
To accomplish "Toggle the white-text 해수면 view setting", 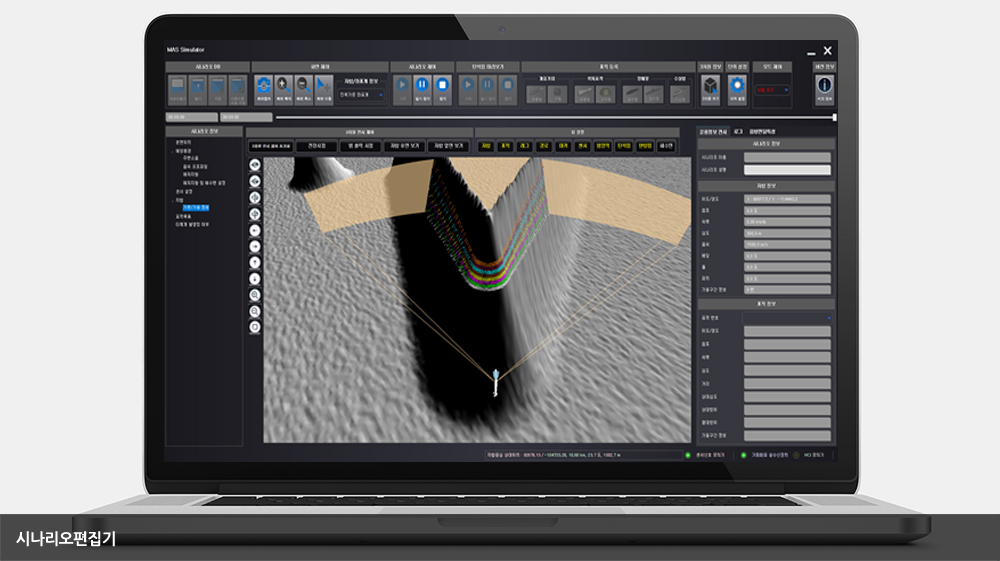I will tap(666, 146).
